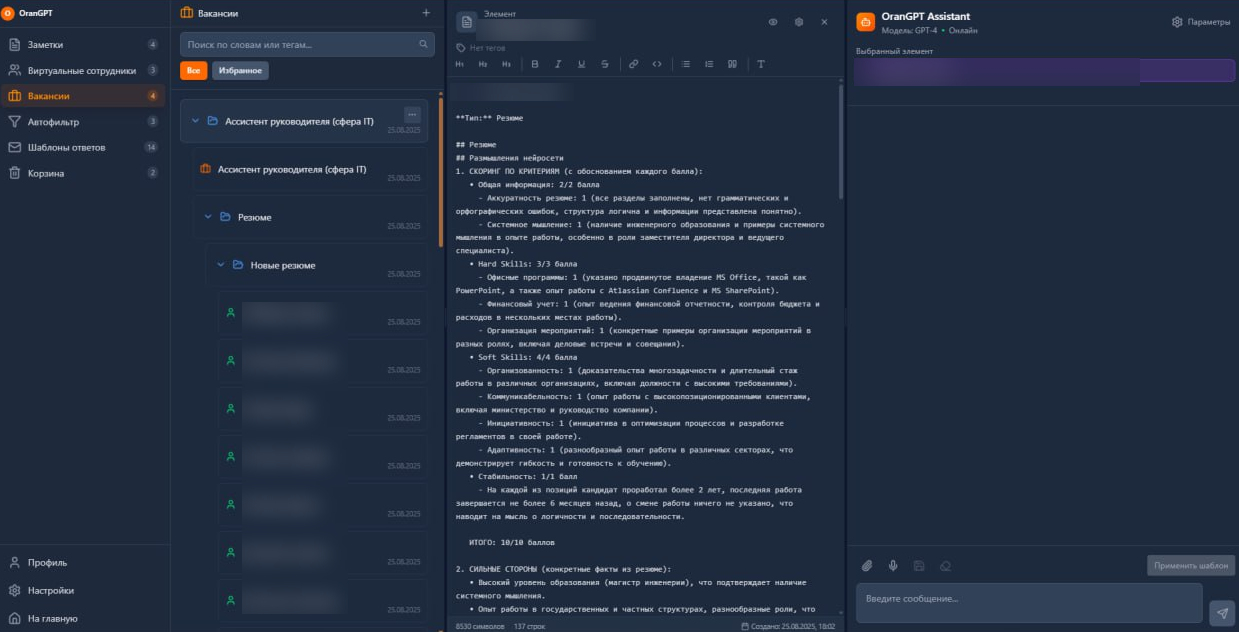Image resolution: width=1239 pixels, height=632 pixels.
Task: Collapse the Новые резюме folder chevron
Action: (221, 265)
